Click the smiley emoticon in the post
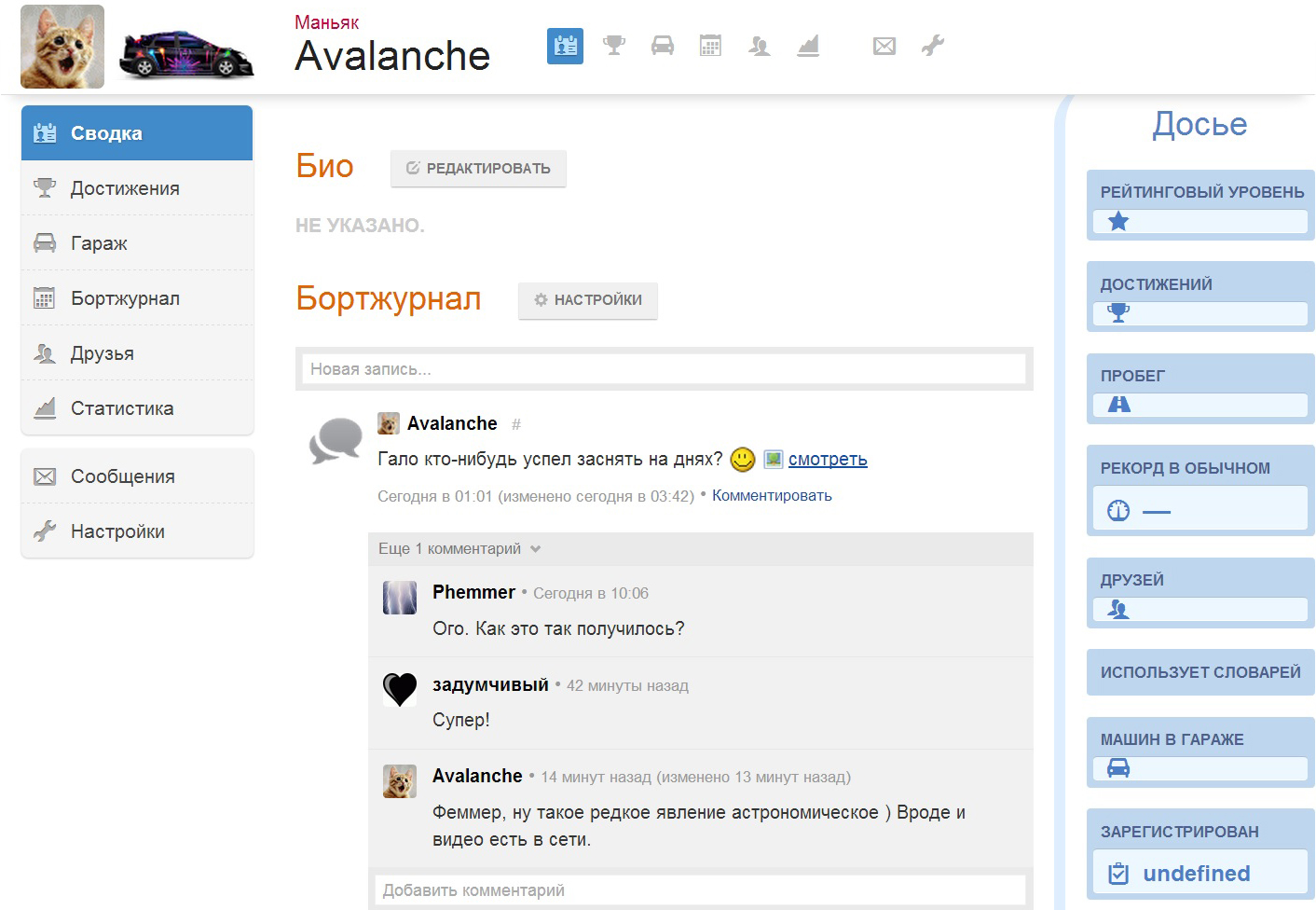This screenshot has height=910, width=1316. pyautogui.click(x=743, y=459)
